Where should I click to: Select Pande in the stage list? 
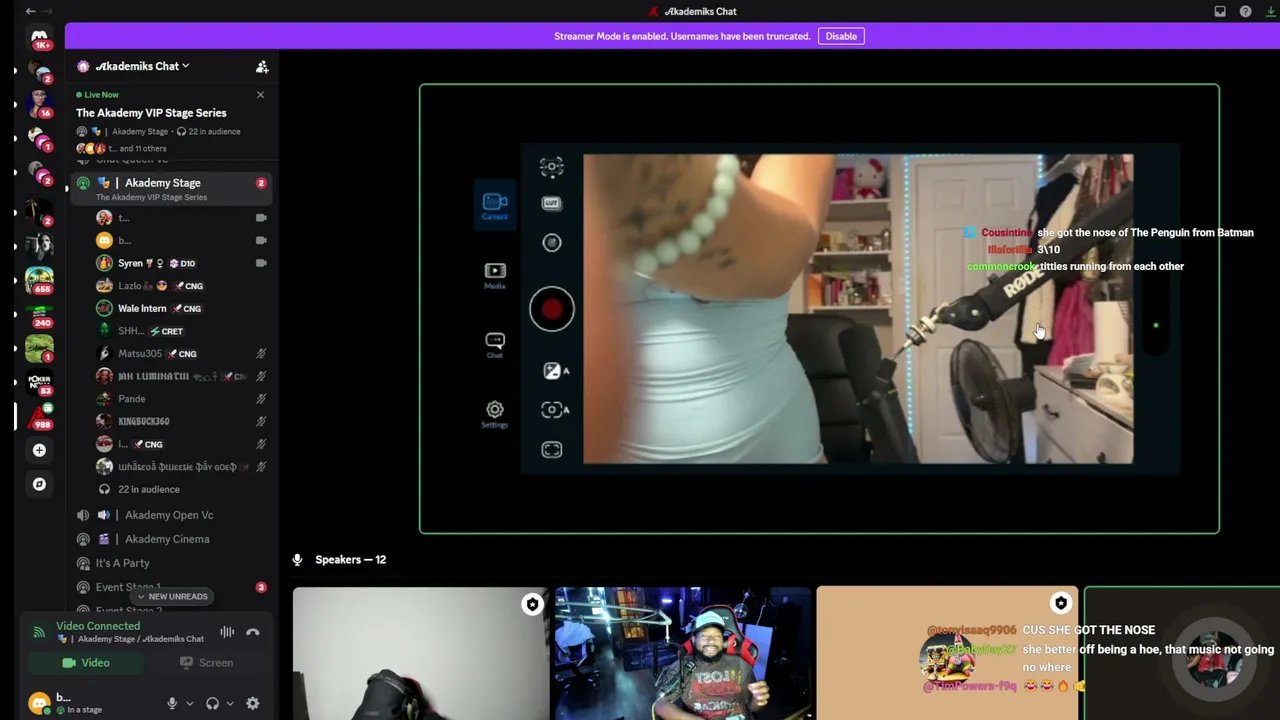click(181, 399)
